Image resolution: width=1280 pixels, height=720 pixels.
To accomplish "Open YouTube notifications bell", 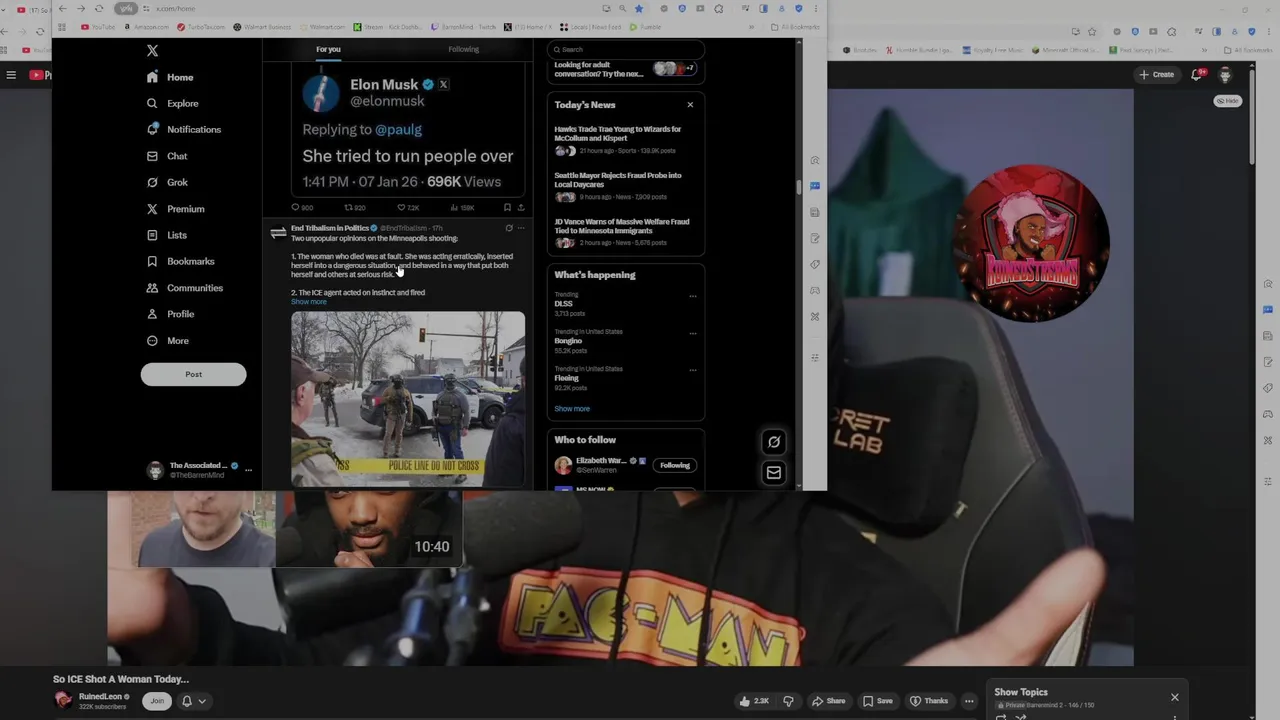I will pos(1197,75).
